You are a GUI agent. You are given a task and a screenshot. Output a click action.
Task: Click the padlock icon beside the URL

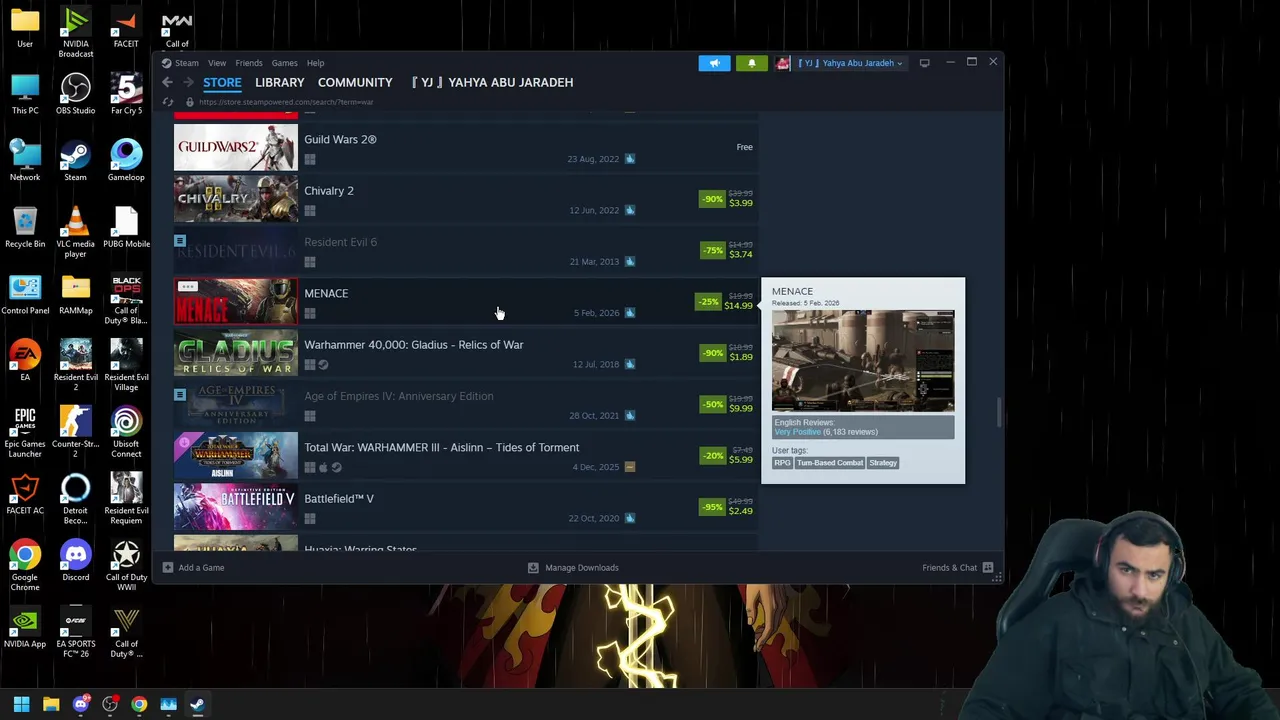coord(189,102)
